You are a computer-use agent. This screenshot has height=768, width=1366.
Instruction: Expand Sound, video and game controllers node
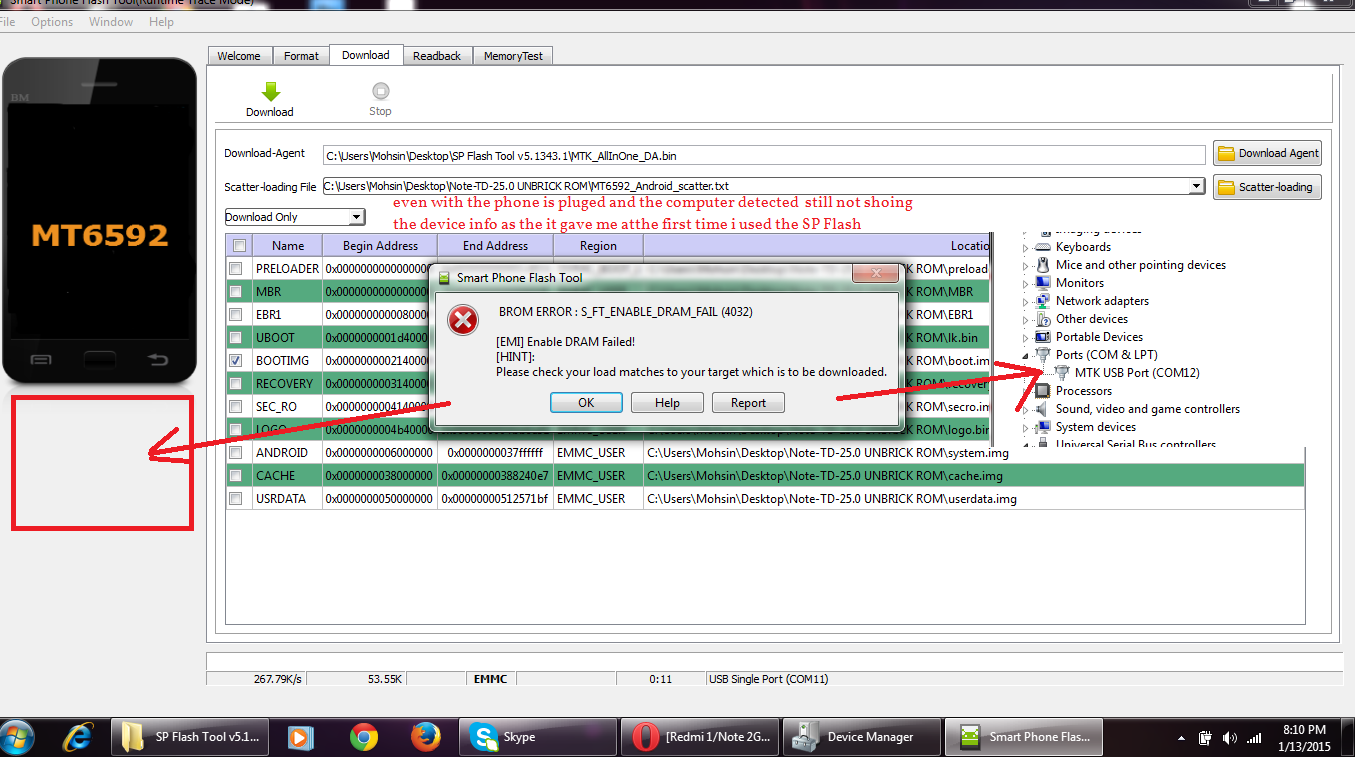[x=1025, y=410]
